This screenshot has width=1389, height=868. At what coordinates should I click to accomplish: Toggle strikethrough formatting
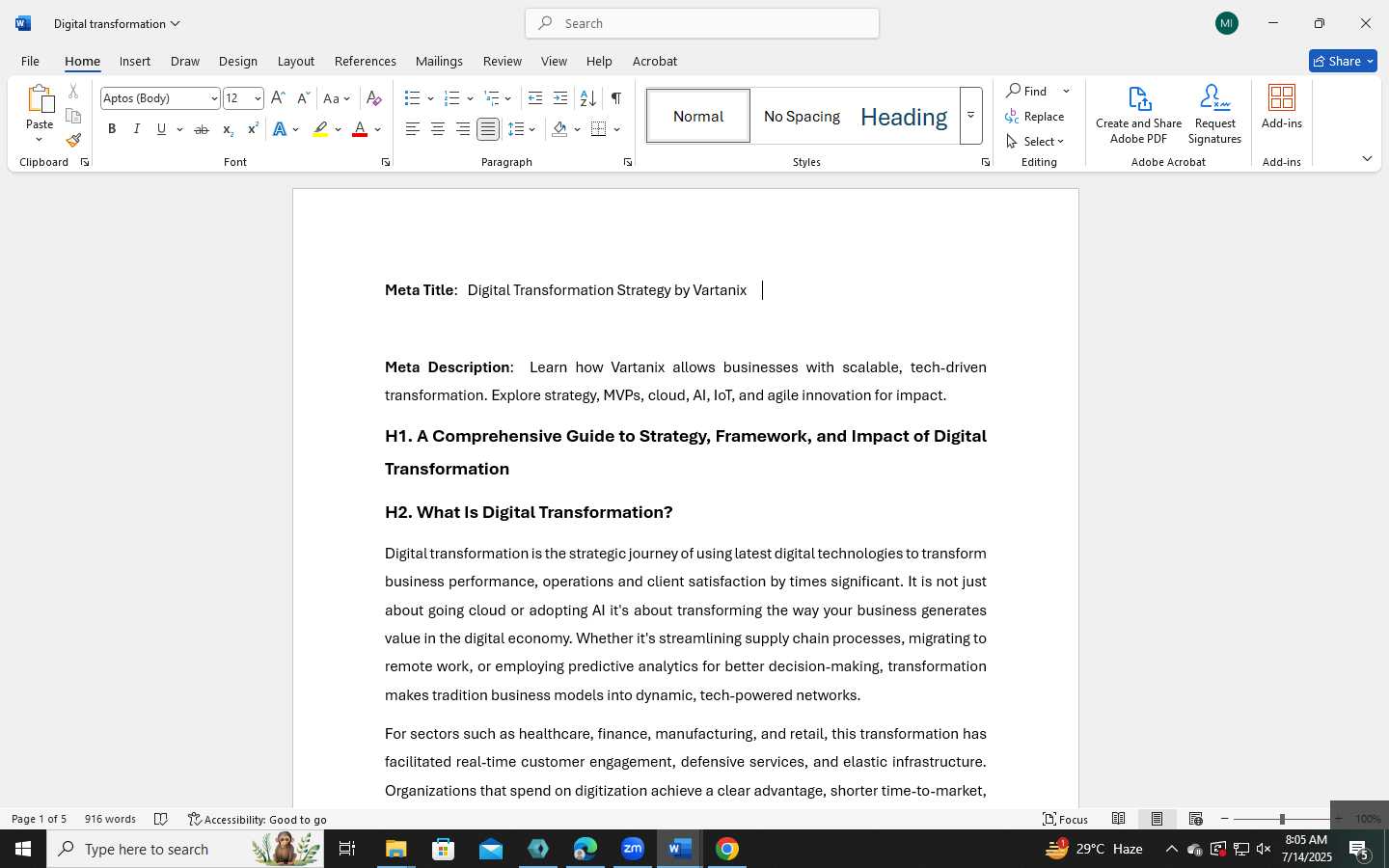[201, 129]
